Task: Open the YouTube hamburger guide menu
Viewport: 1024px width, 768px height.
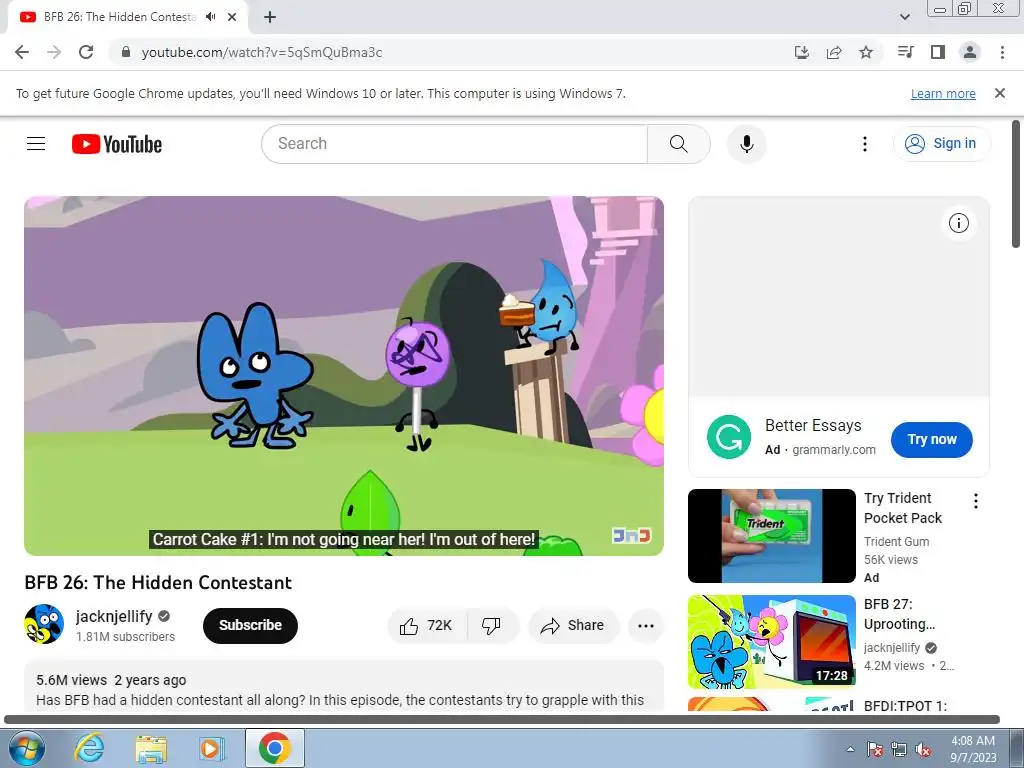Action: (36, 144)
